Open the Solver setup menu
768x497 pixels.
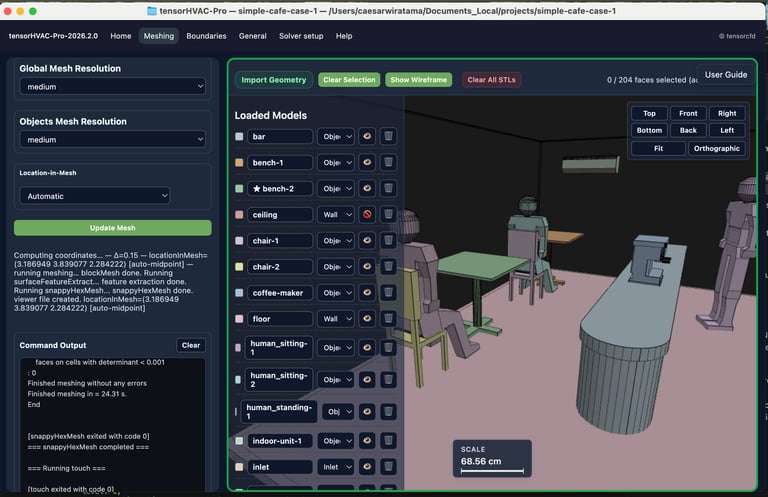click(x=301, y=36)
